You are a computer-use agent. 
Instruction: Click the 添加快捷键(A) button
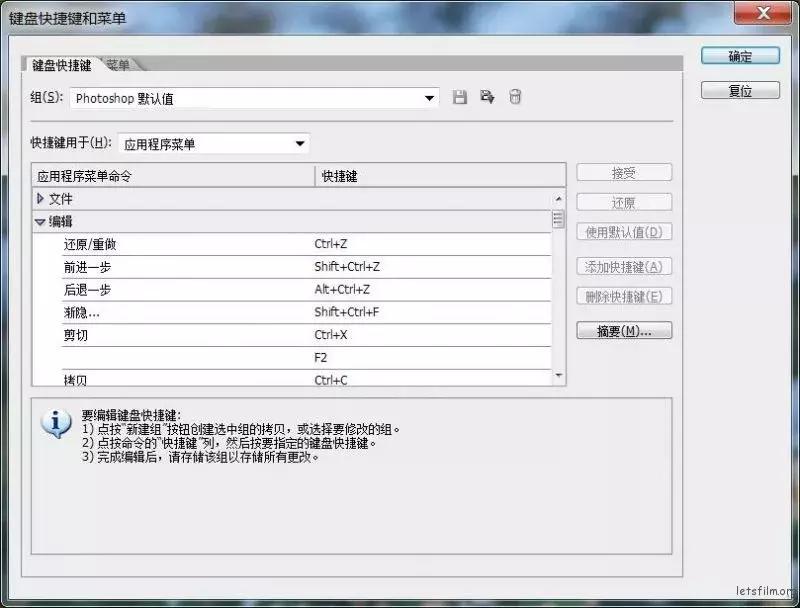pos(624,266)
